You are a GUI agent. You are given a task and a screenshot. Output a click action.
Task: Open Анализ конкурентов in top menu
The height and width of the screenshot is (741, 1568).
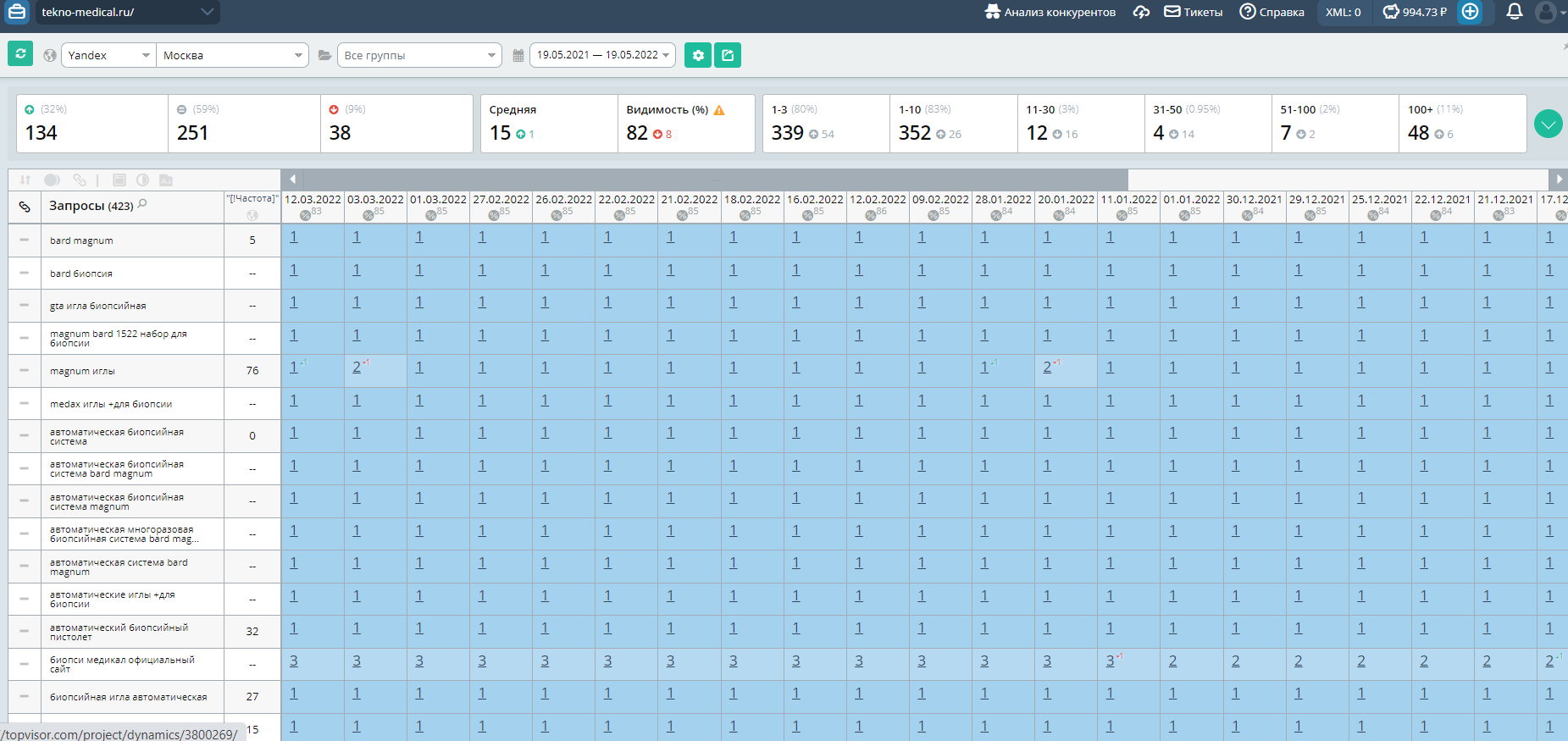[x=1050, y=12]
